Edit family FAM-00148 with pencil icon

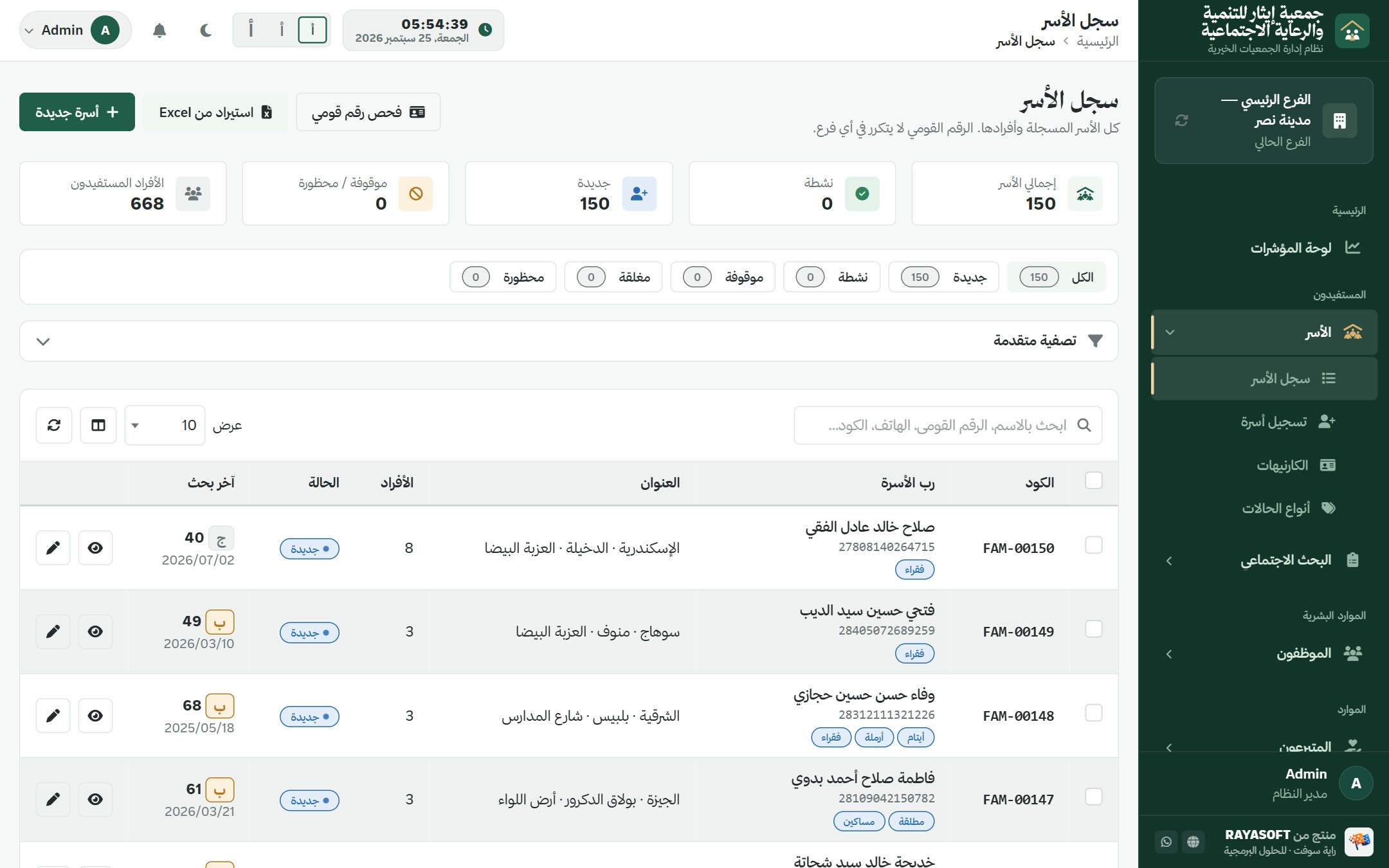coord(53,716)
